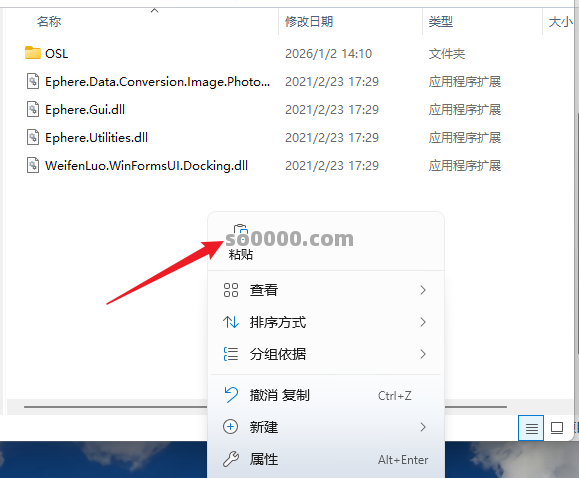Select 属性 properties menu entry

click(x=326, y=459)
